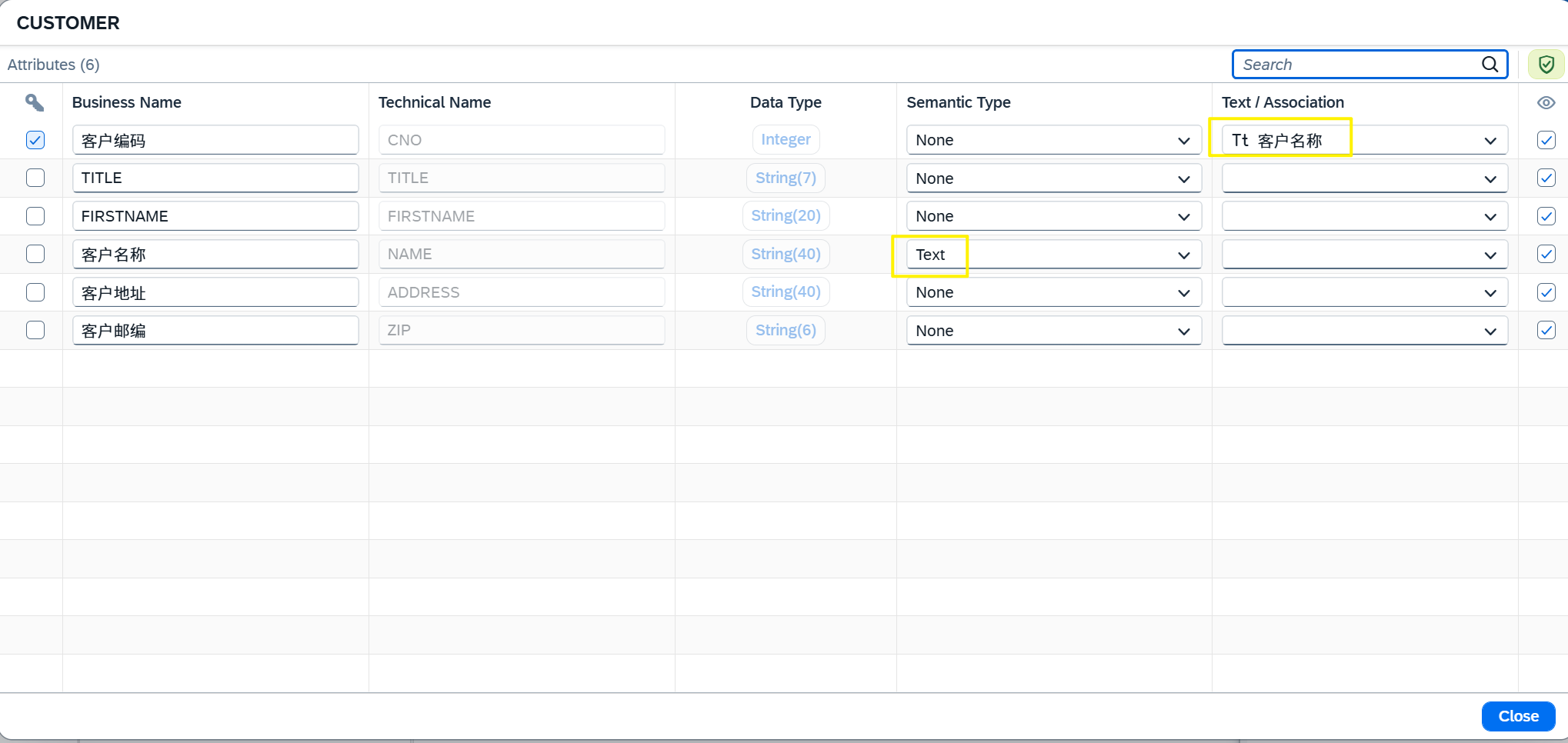Viewport: 1568px width, 743px height.
Task: Open Text Association dropdown for ADDRESS row
Action: click(x=1364, y=292)
